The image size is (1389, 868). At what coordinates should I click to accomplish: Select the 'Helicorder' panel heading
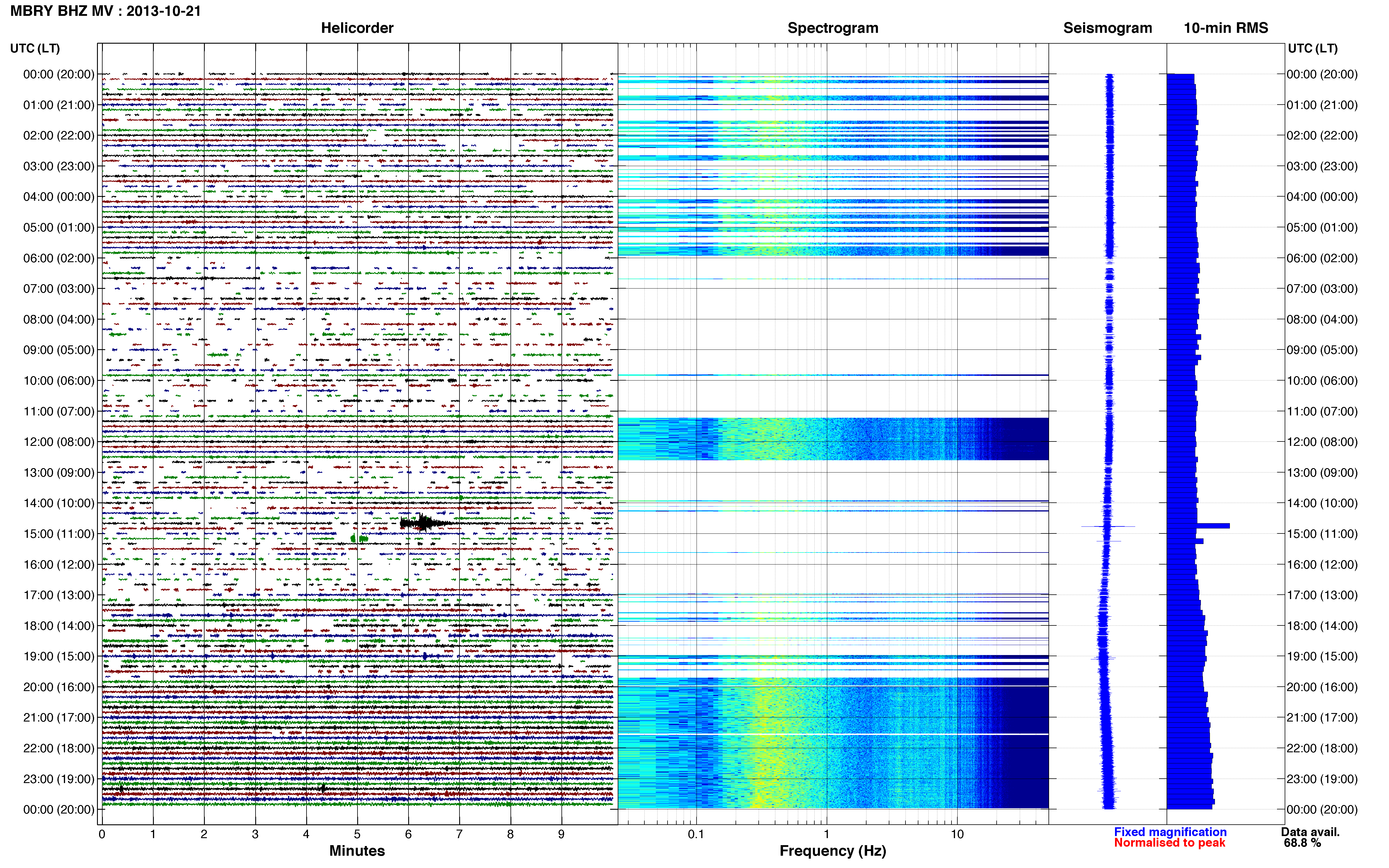tap(357, 28)
